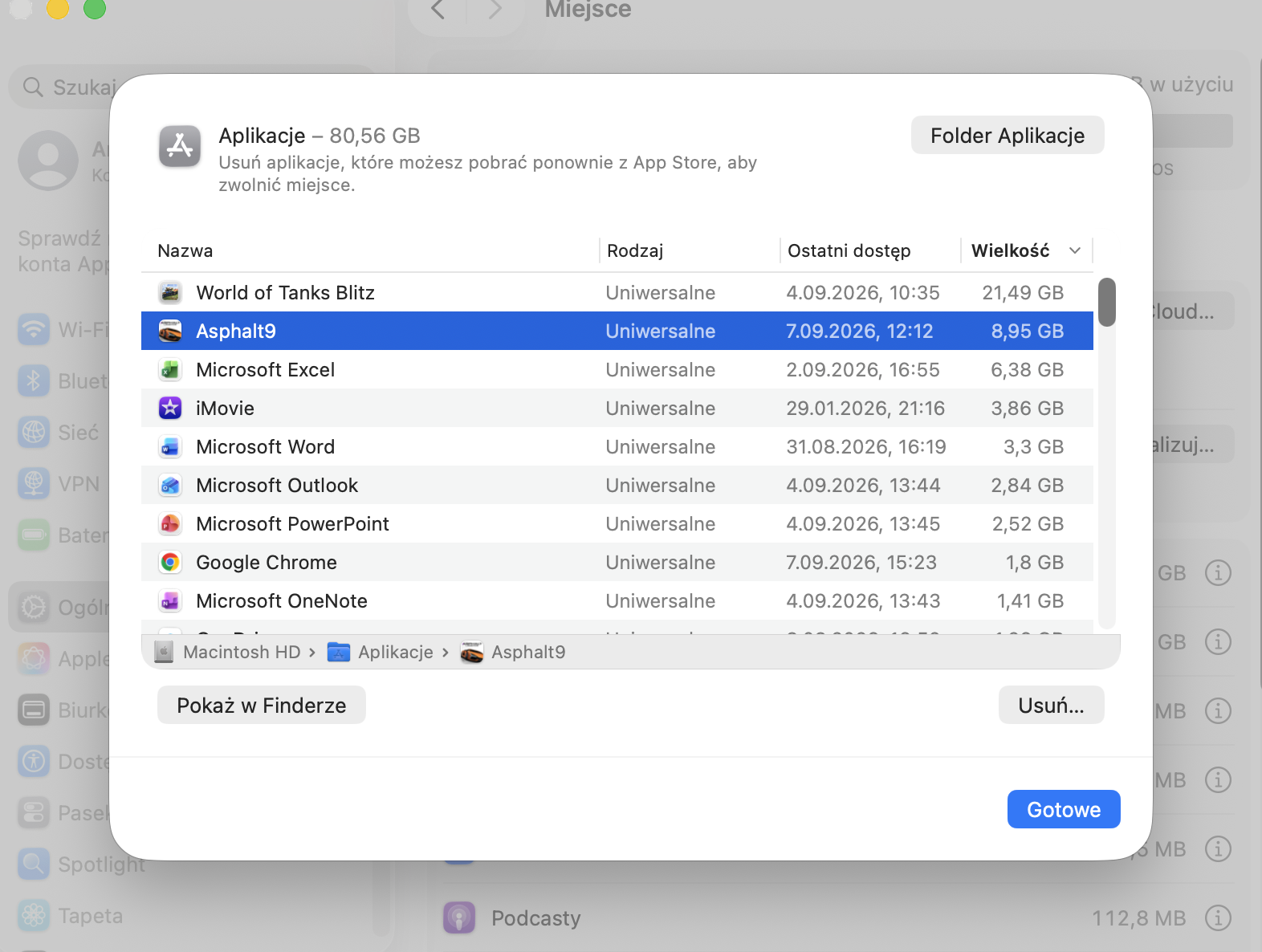Screen dimensions: 1262x952
Task: Click the iMovie star icon
Action: (170, 409)
